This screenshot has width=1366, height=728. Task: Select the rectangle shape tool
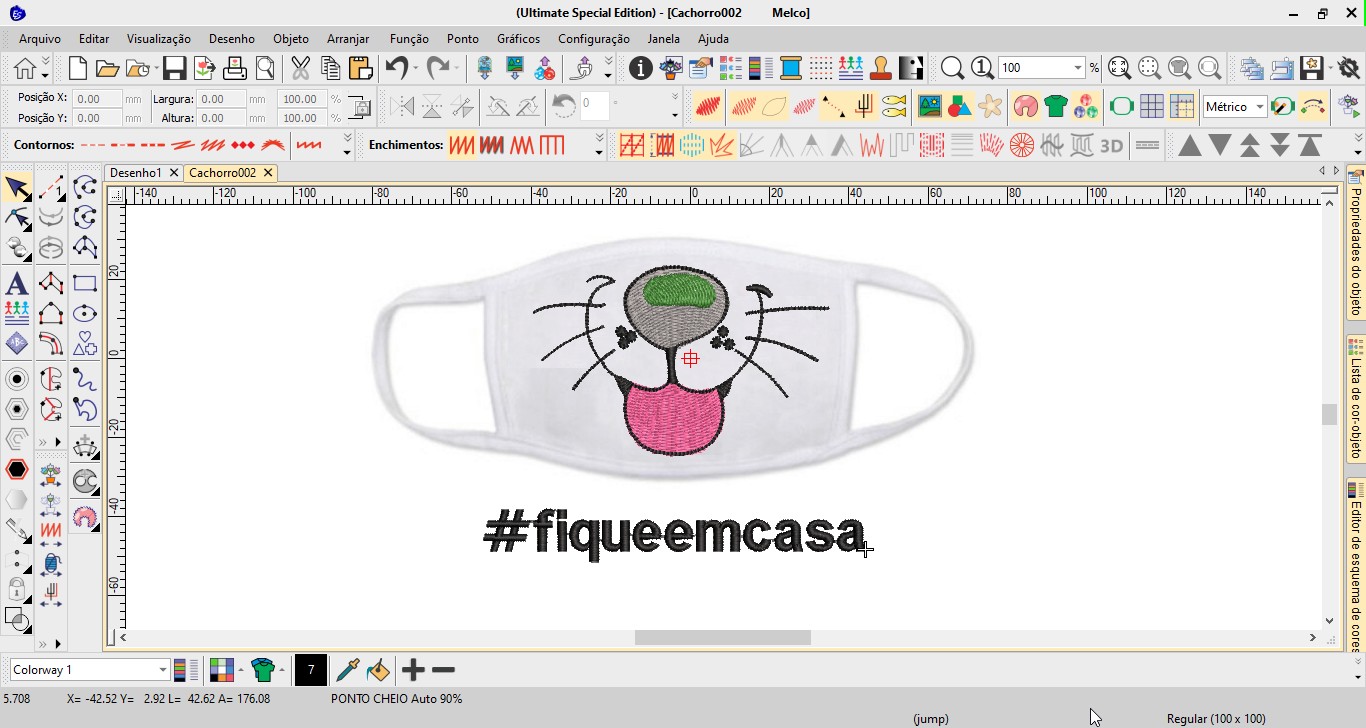coord(85,283)
